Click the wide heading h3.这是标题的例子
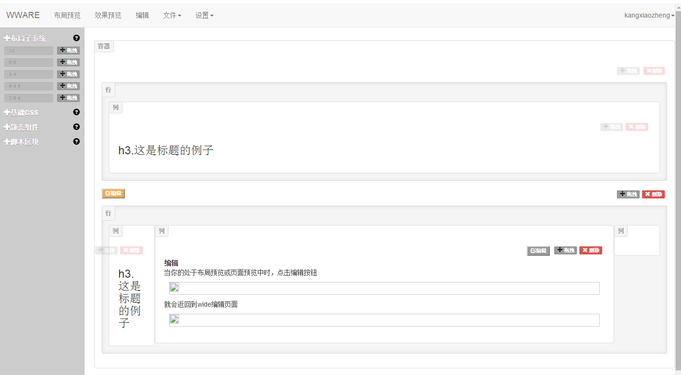 pos(166,150)
